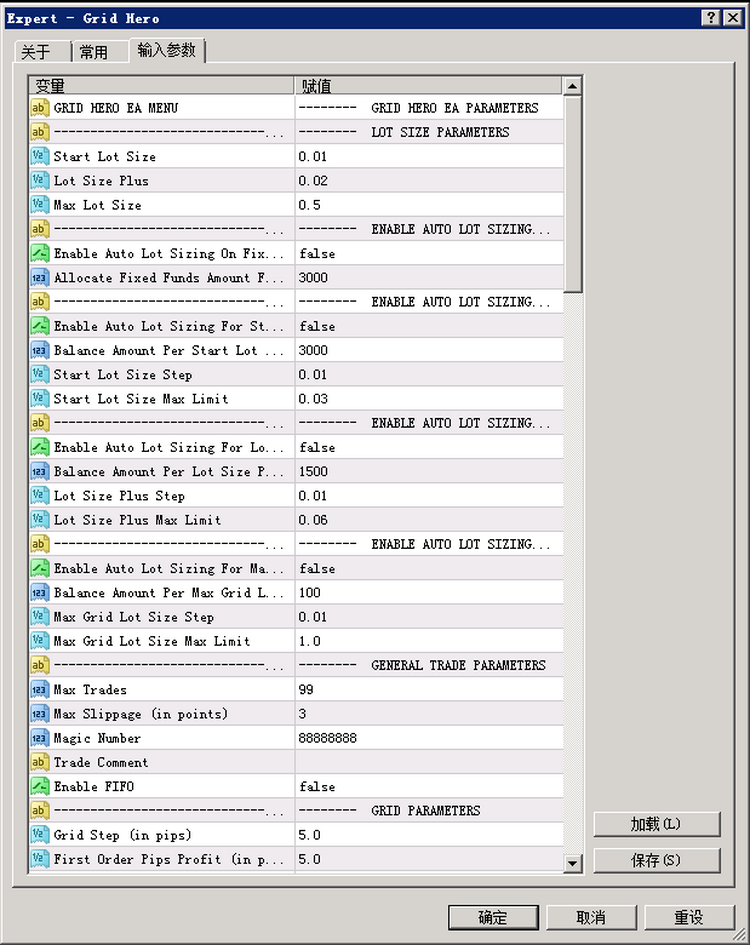Viewport: 750px width, 945px height.
Task: Click the 保存(S) save button
Action: click(657, 860)
